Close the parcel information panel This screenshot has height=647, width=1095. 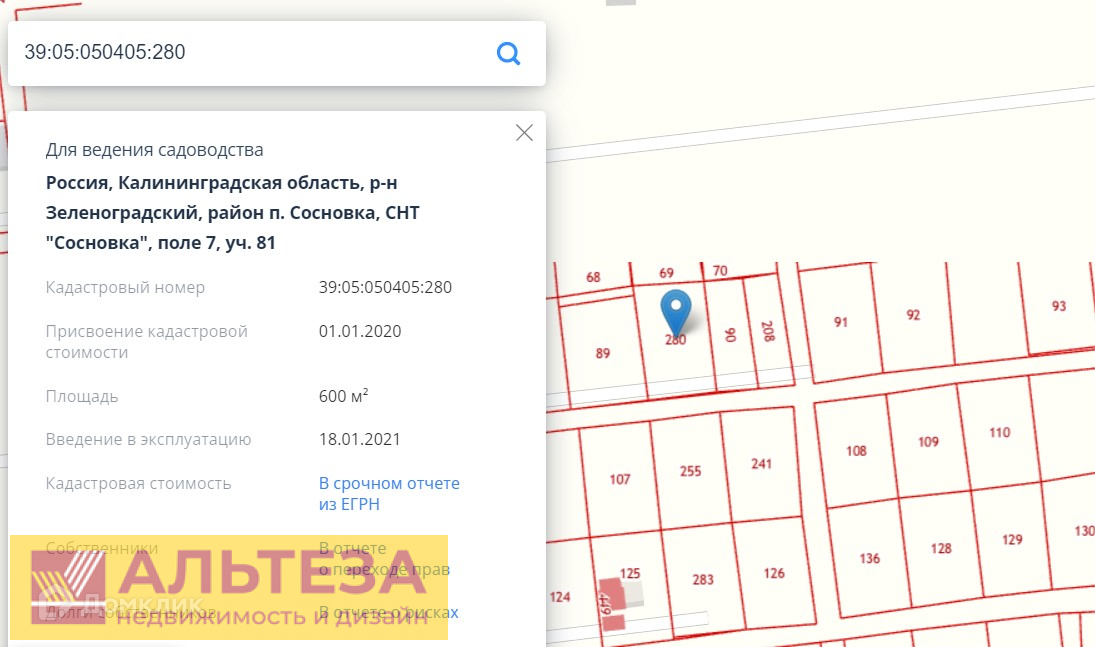524,133
